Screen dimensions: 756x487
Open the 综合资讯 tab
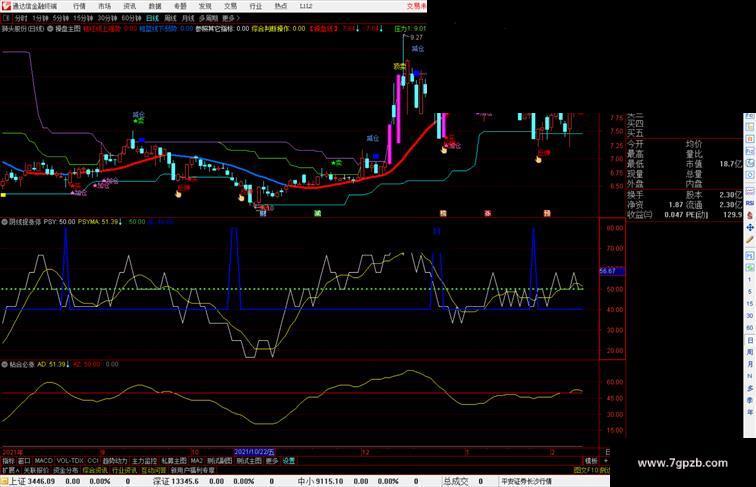click(95, 470)
